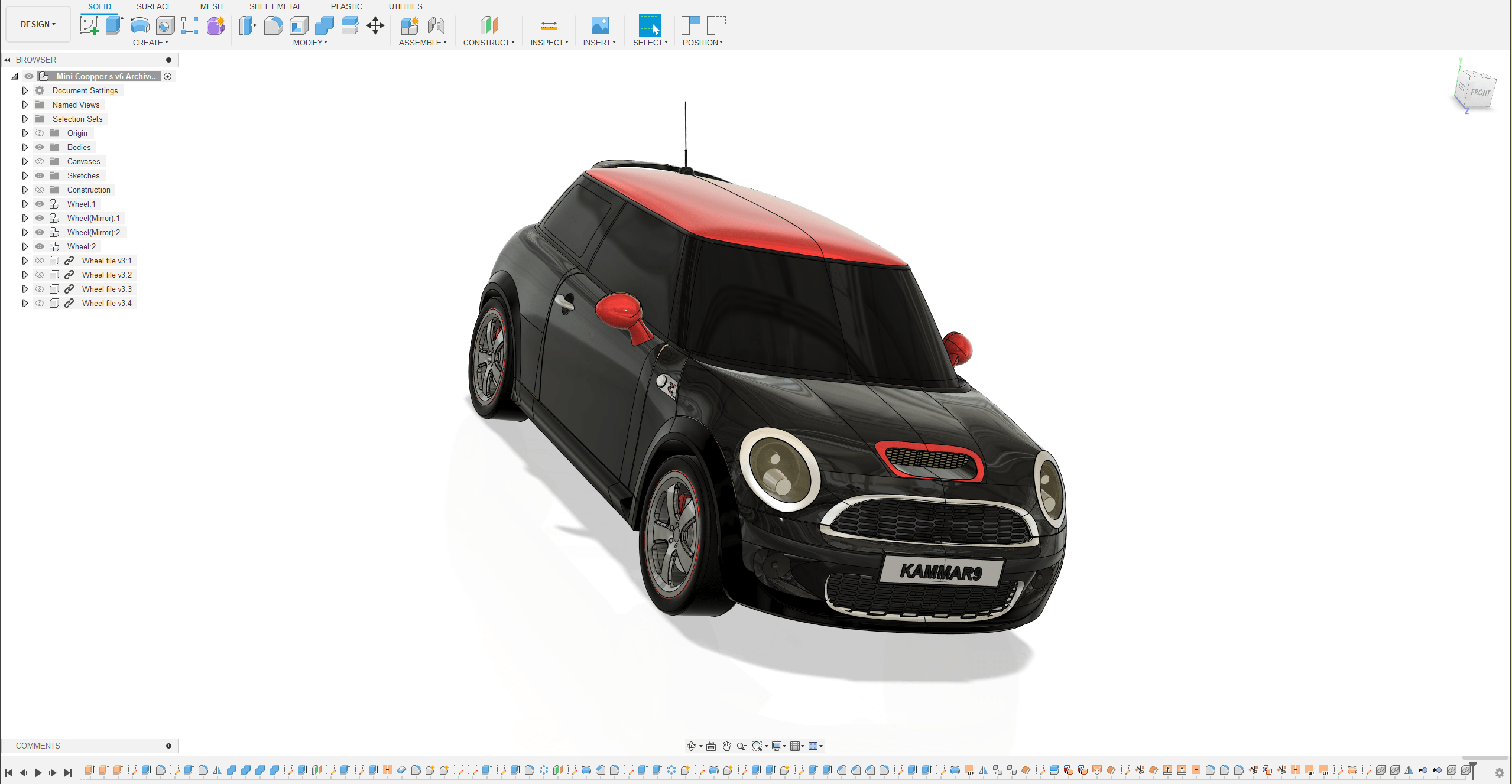Open the CREATE dropdown menu
The image size is (1512, 784).
[x=151, y=43]
